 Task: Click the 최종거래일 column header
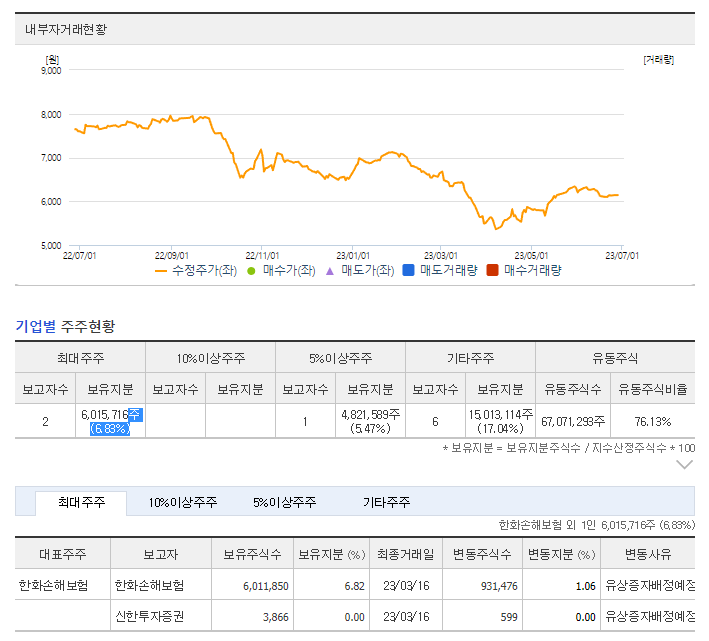point(406,554)
